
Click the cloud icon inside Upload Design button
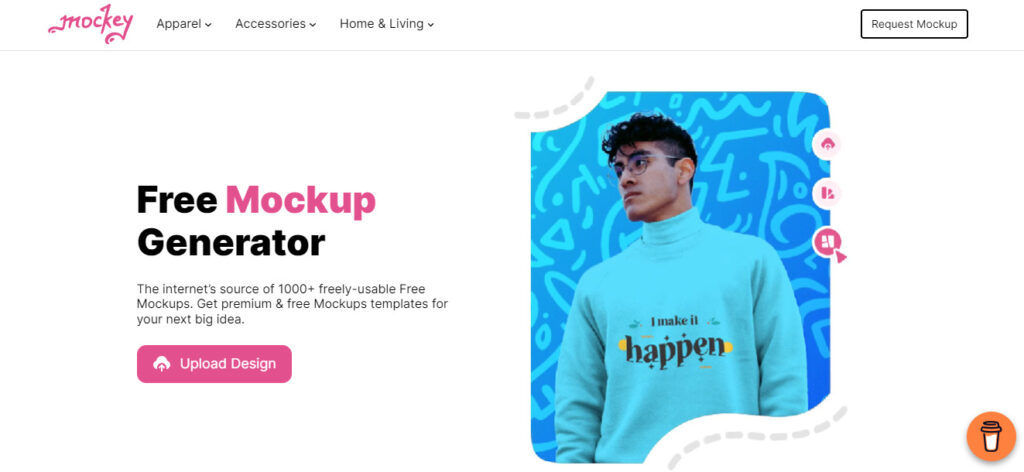[161, 364]
